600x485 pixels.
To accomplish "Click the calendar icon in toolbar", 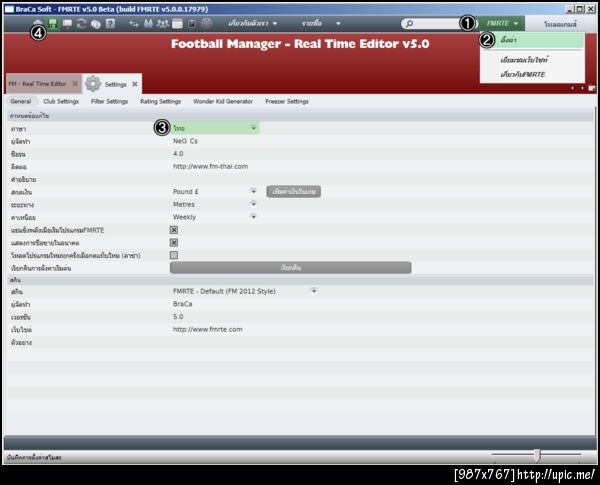I will pos(177,24).
